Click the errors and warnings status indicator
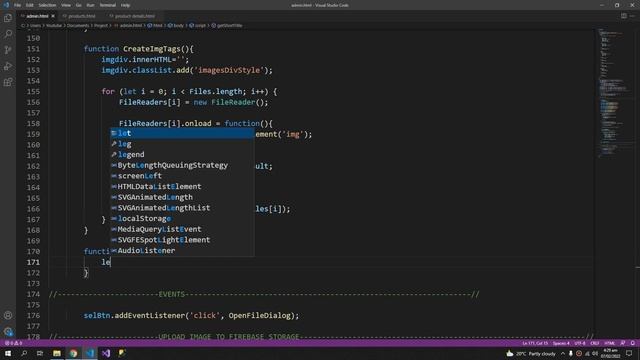Screen dimensions: 640x360 coord(13,343)
